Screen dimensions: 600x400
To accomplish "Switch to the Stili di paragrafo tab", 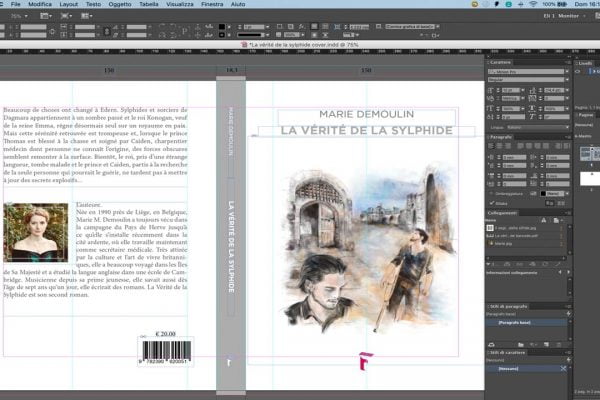I will click(509, 307).
